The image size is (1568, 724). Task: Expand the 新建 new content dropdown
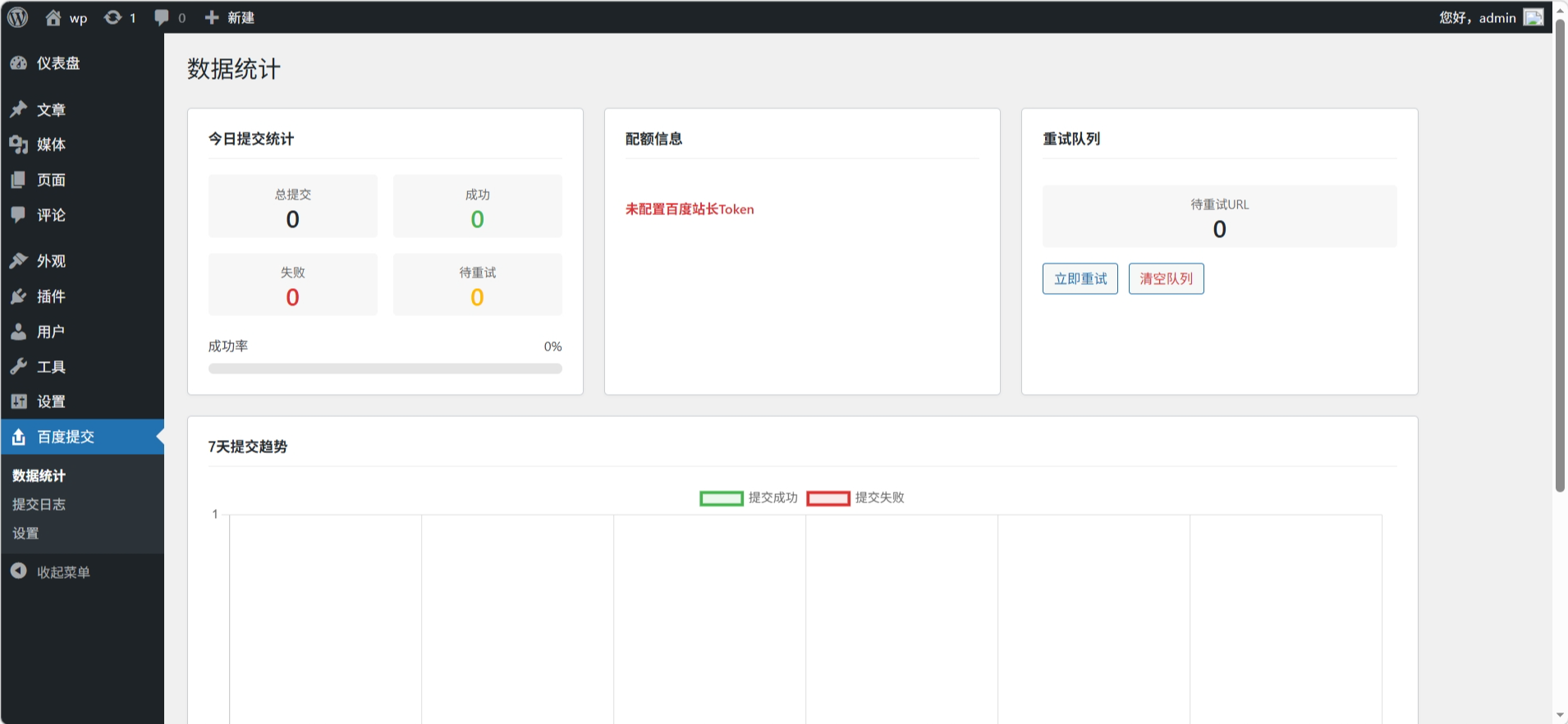230,17
